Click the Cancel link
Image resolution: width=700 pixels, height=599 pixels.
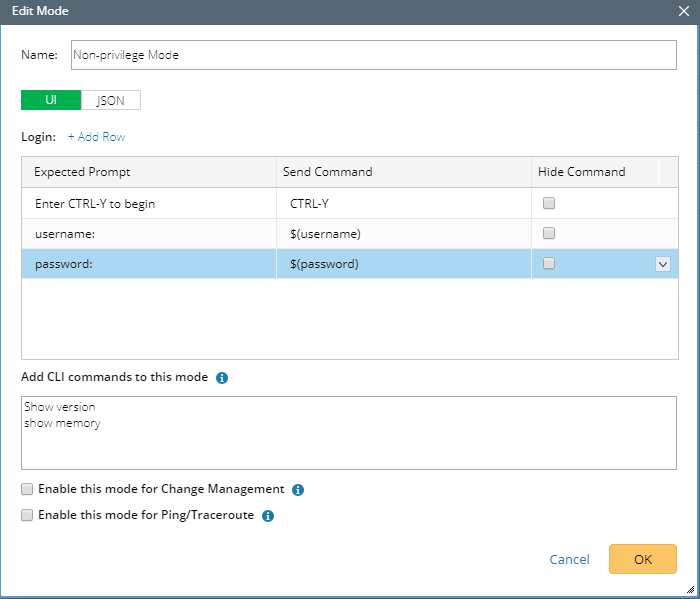click(x=569, y=559)
